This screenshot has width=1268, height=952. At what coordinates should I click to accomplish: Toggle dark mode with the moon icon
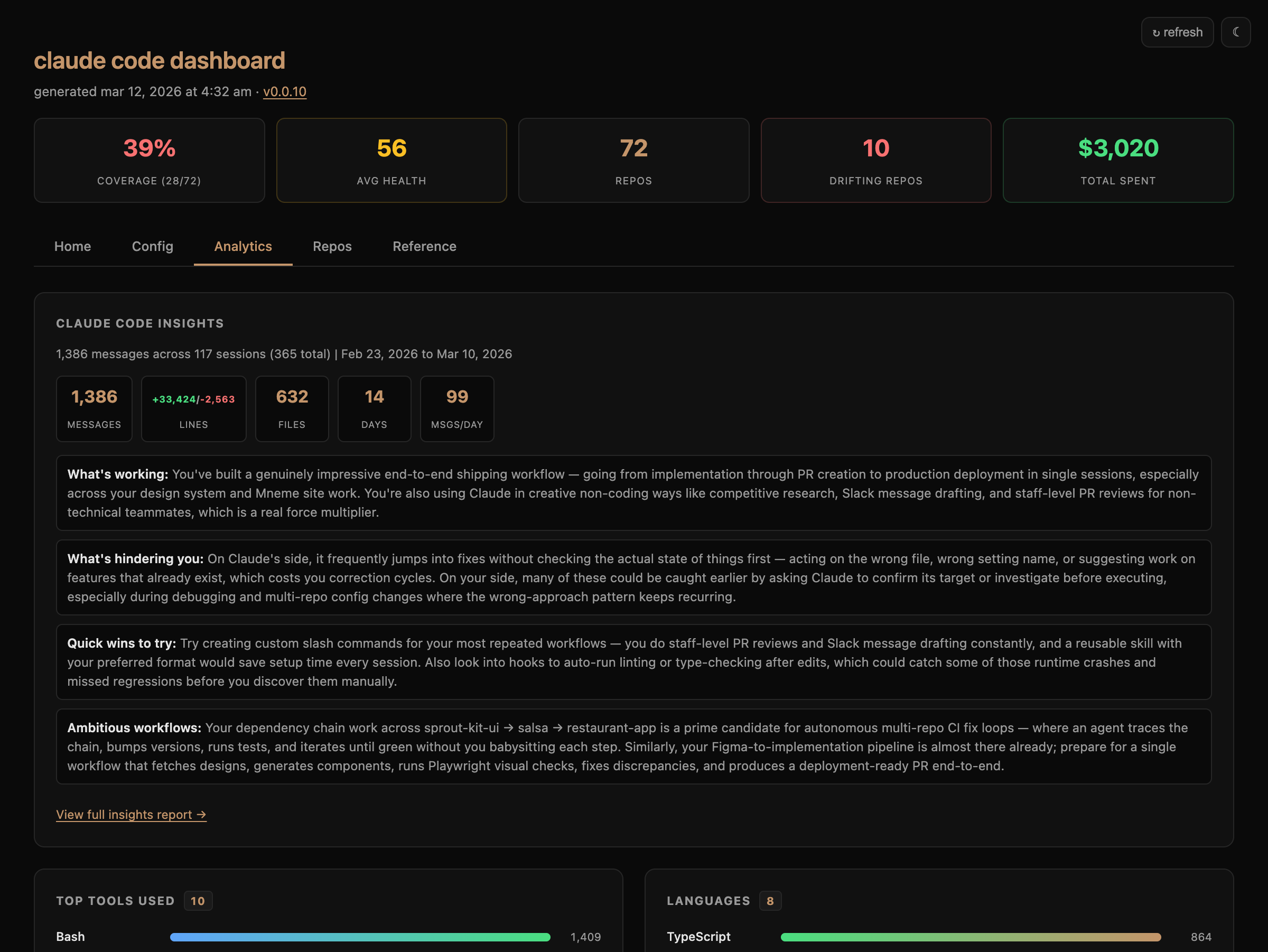click(x=1235, y=32)
